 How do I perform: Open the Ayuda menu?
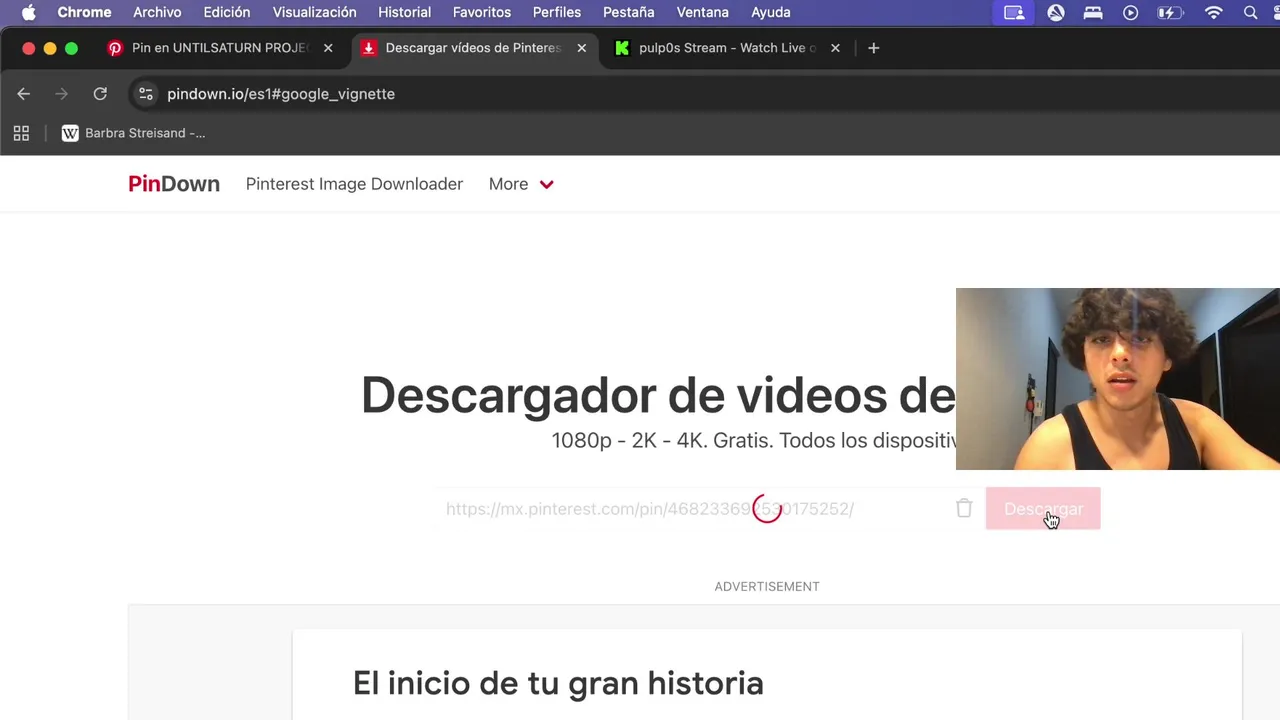tap(771, 12)
